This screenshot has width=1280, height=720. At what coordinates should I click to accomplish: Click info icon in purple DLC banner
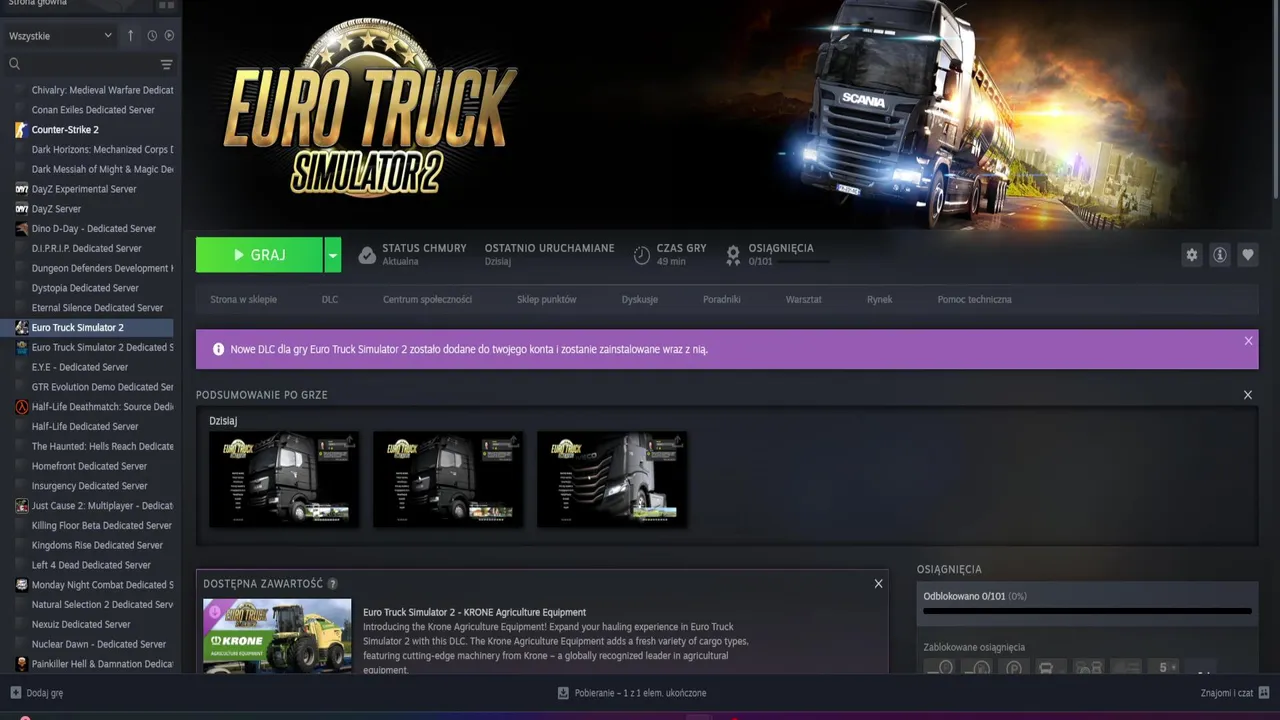[218, 349]
